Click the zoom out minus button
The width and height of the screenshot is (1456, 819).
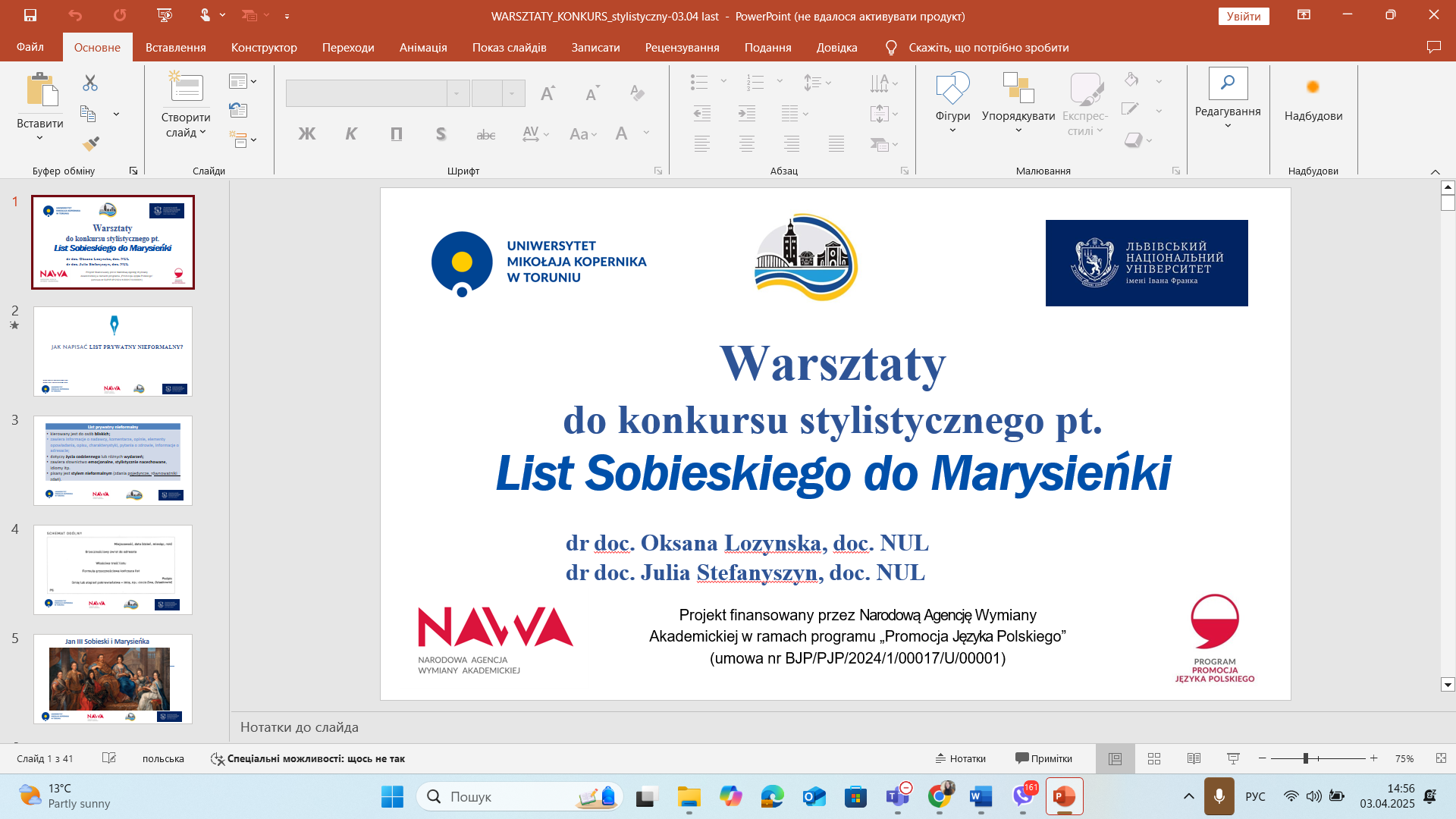pyautogui.click(x=1263, y=758)
